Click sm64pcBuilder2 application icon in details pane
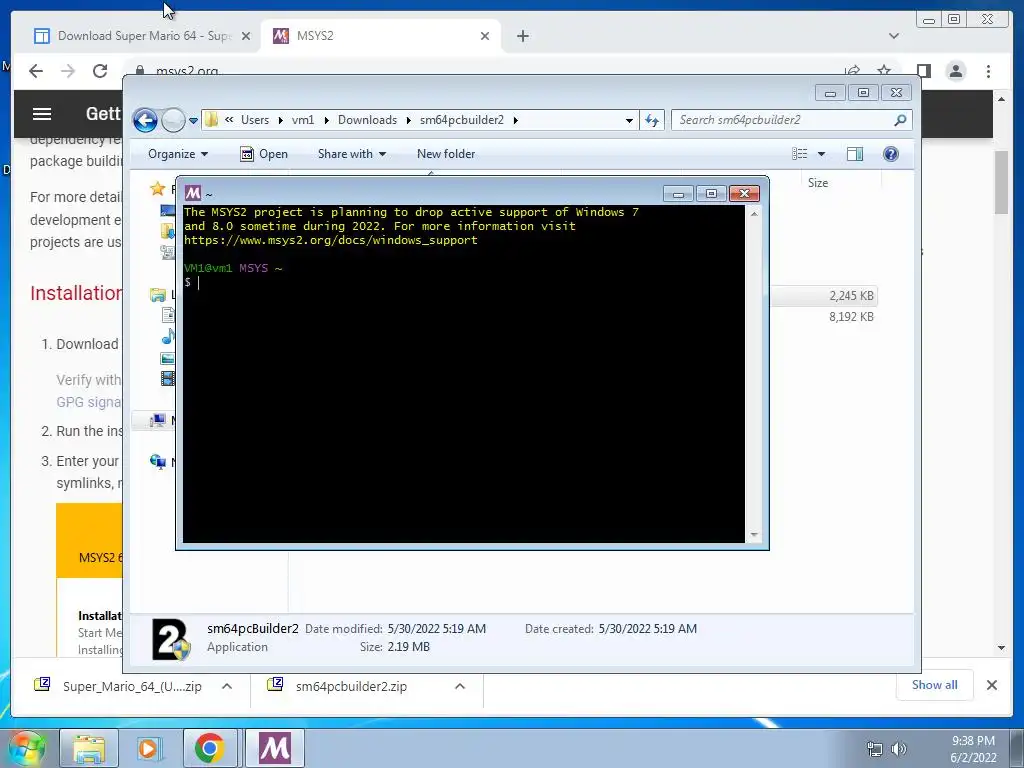This screenshot has width=1024, height=768. (171, 639)
